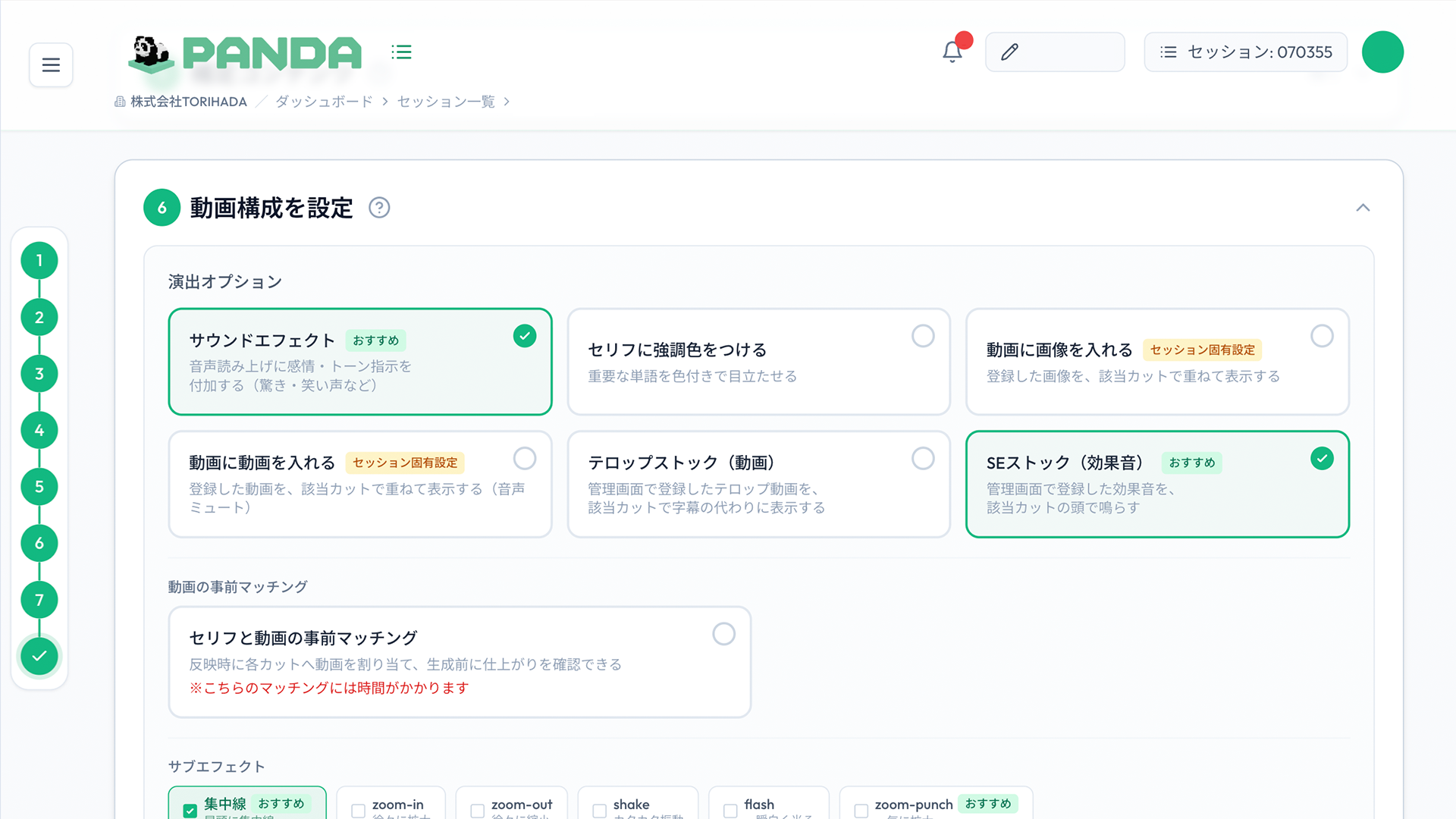The image size is (1456, 819).
Task: Go to ダッシュボード breadcrumb
Action: [324, 102]
